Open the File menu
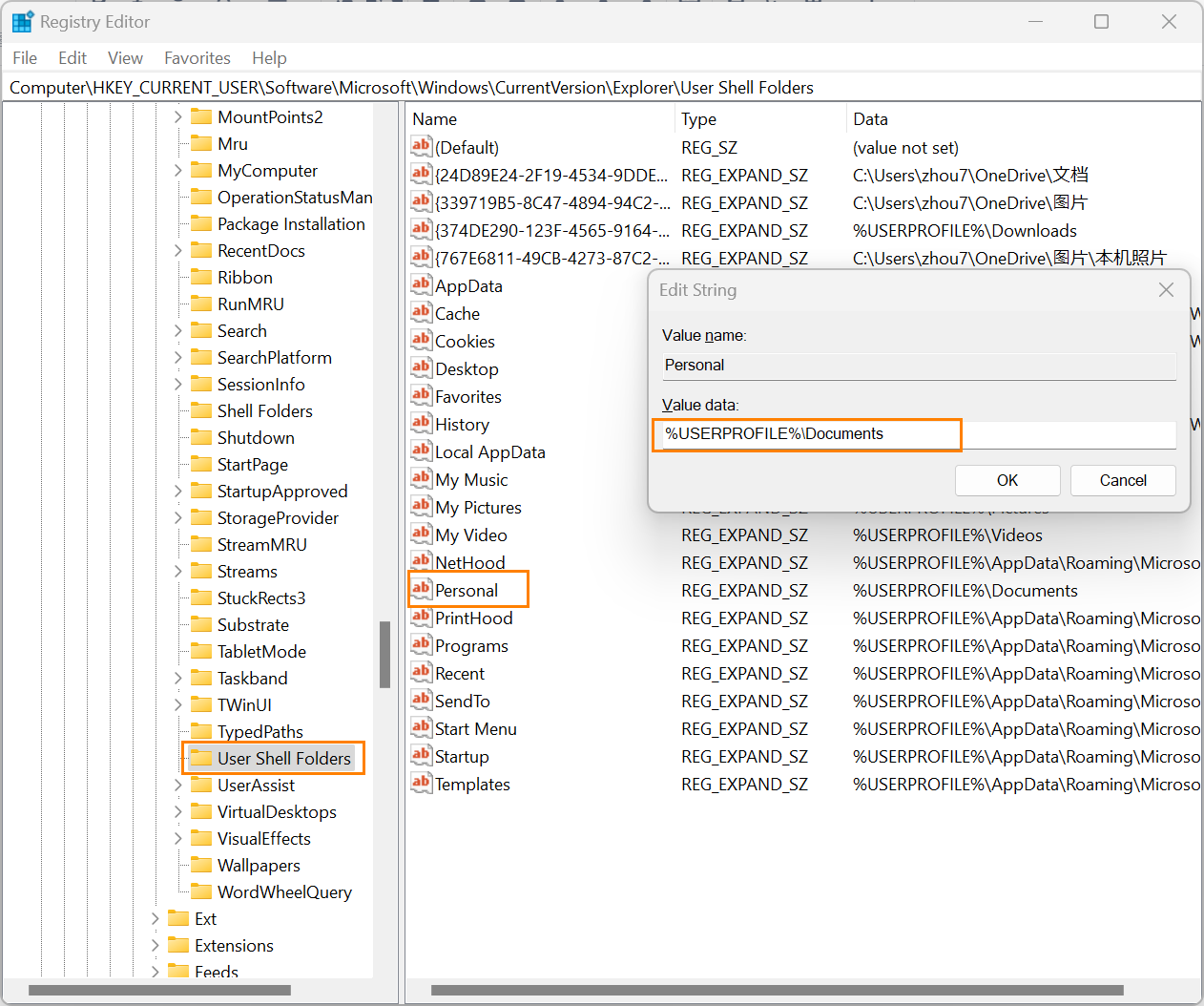The height and width of the screenshot is (1006, 1204). click(25, 58)
